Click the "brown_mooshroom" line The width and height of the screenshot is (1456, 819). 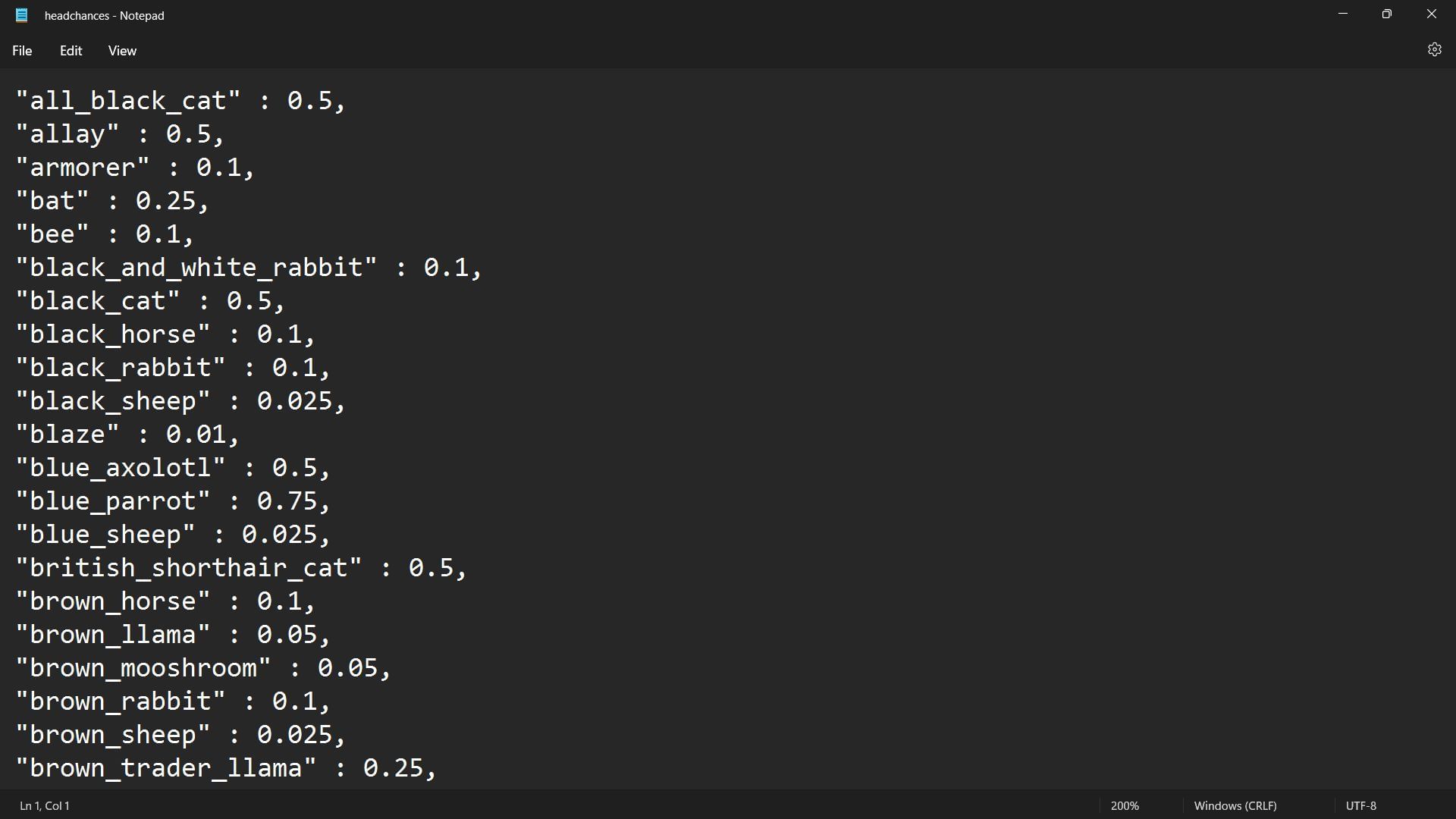click(143, 668)
